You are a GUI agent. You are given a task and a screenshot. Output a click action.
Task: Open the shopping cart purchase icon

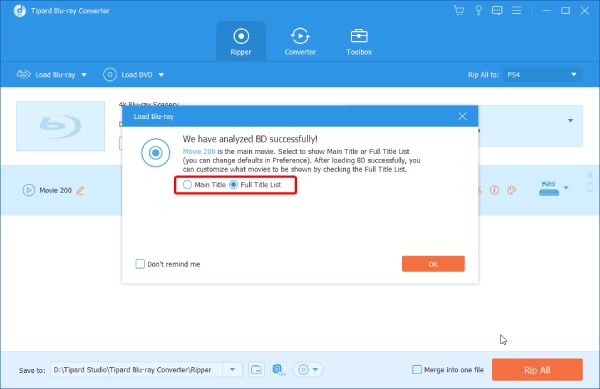pos(458,10)
